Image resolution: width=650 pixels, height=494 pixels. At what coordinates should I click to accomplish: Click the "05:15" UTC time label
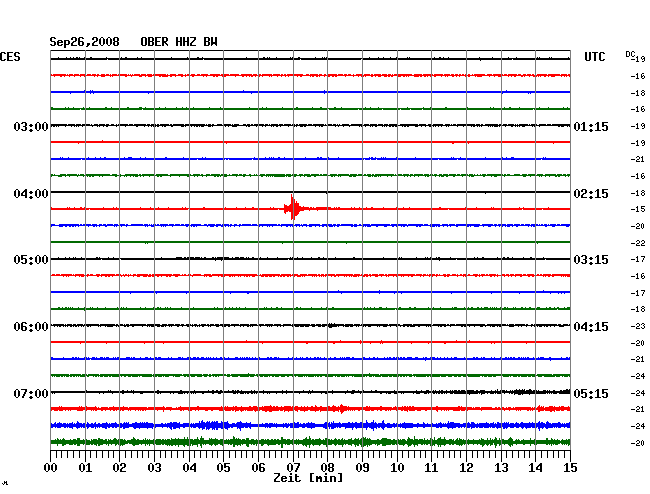pos(591,393)
